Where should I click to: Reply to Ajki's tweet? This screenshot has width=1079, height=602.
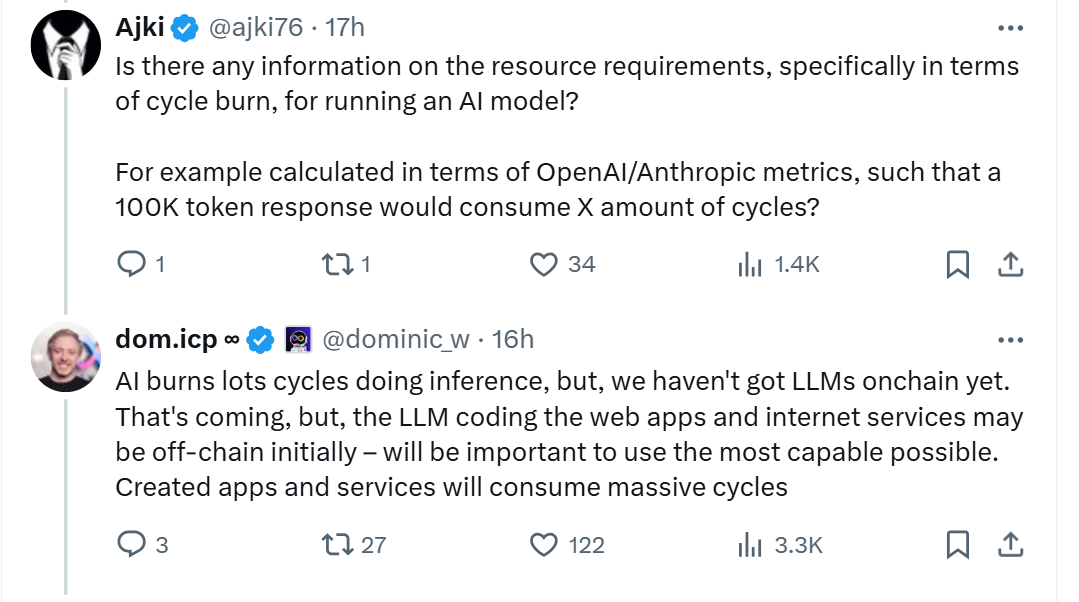pyautogui.click(x=131, y=264)
